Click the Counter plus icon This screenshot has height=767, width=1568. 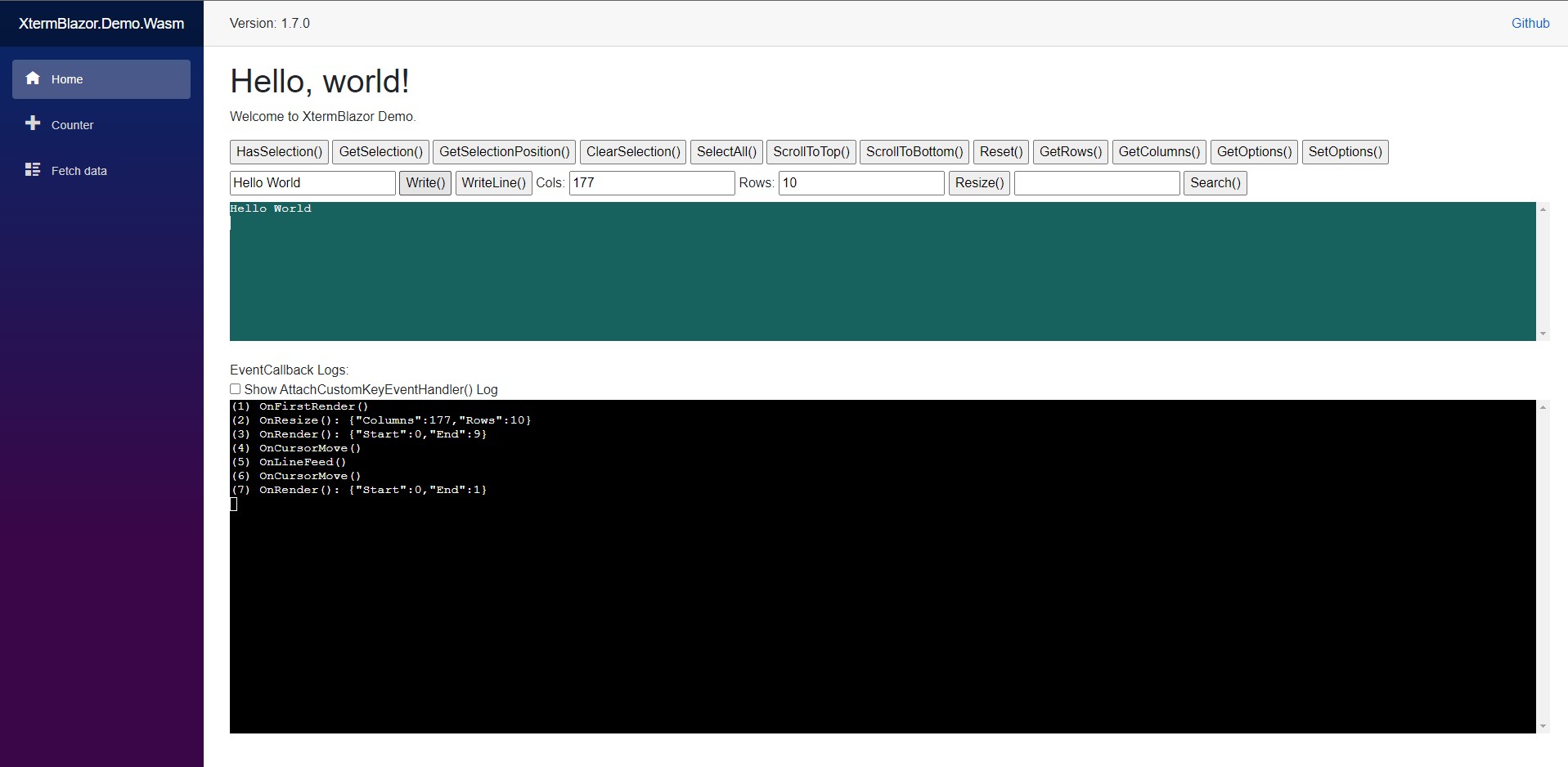33,123
